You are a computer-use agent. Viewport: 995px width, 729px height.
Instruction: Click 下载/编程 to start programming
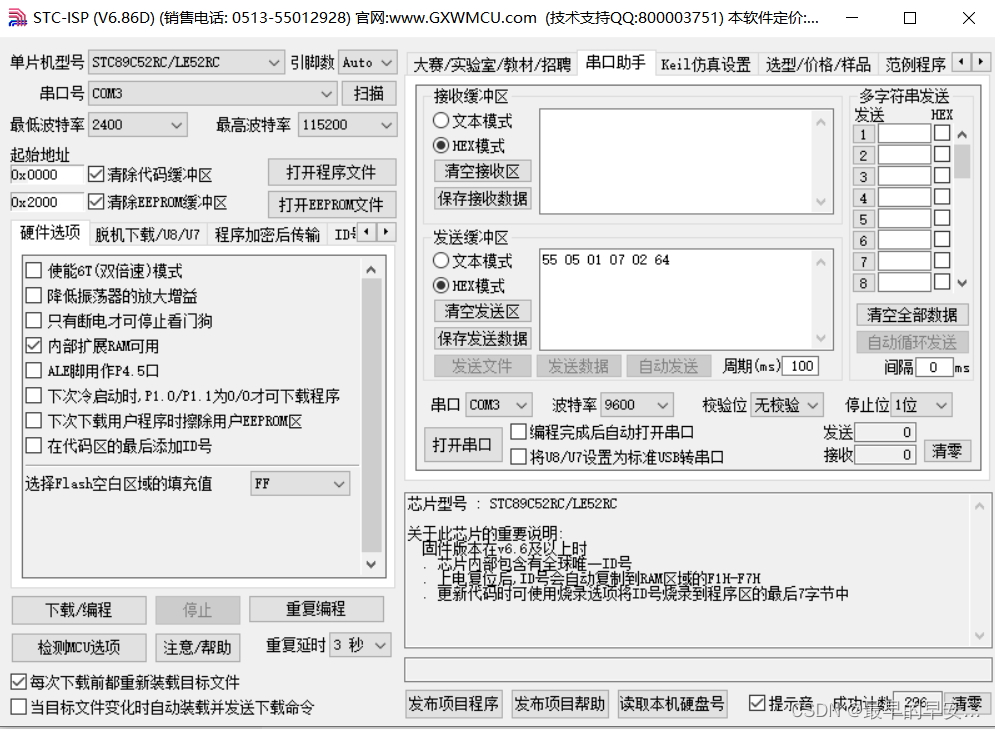(78, 609)
